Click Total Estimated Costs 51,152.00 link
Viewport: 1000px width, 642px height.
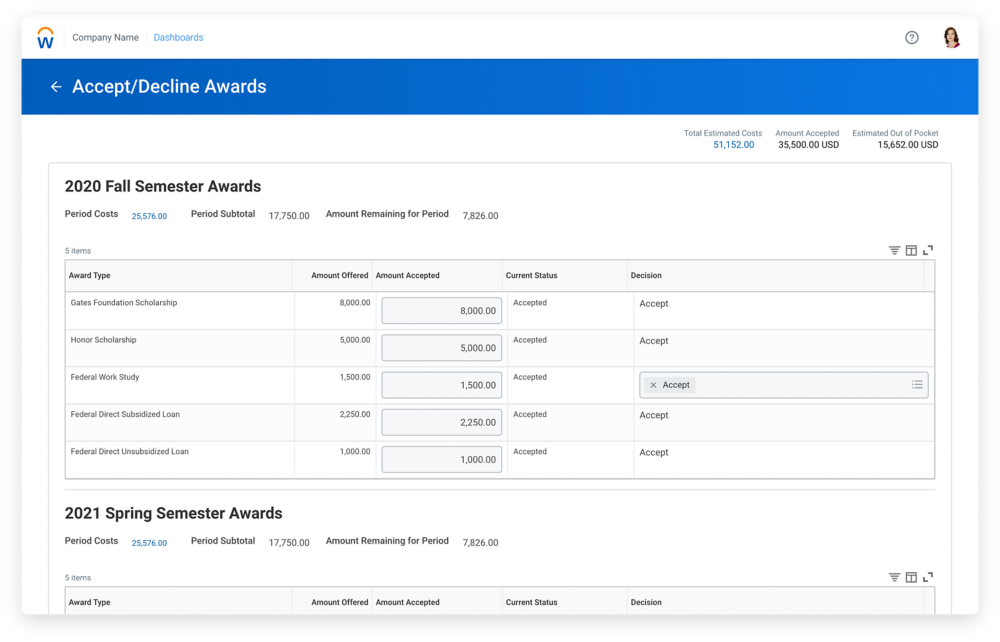coord(733,145)
